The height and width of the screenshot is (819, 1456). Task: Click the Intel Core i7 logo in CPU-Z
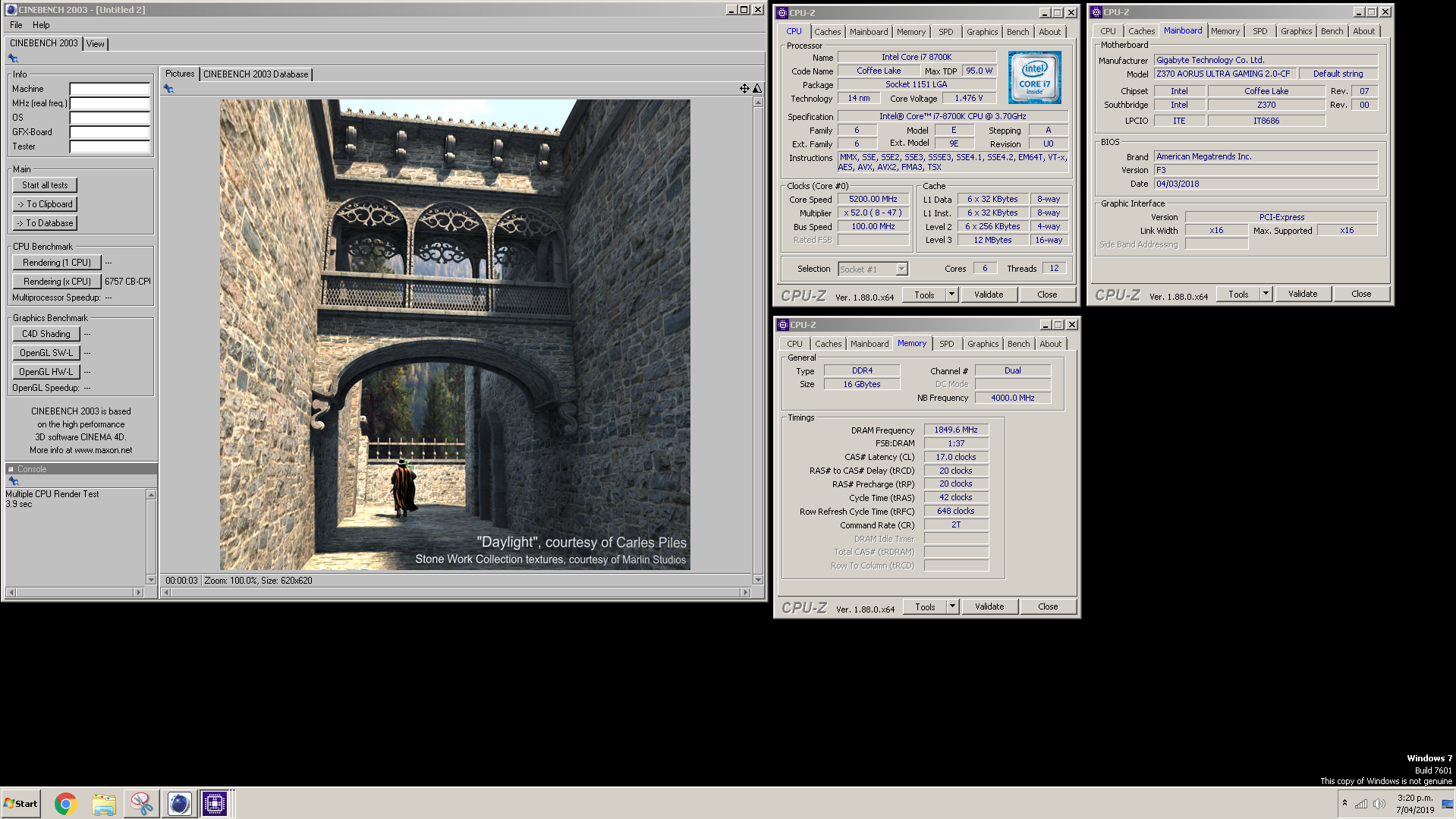pyautogui.click(x=1035, y=78)
